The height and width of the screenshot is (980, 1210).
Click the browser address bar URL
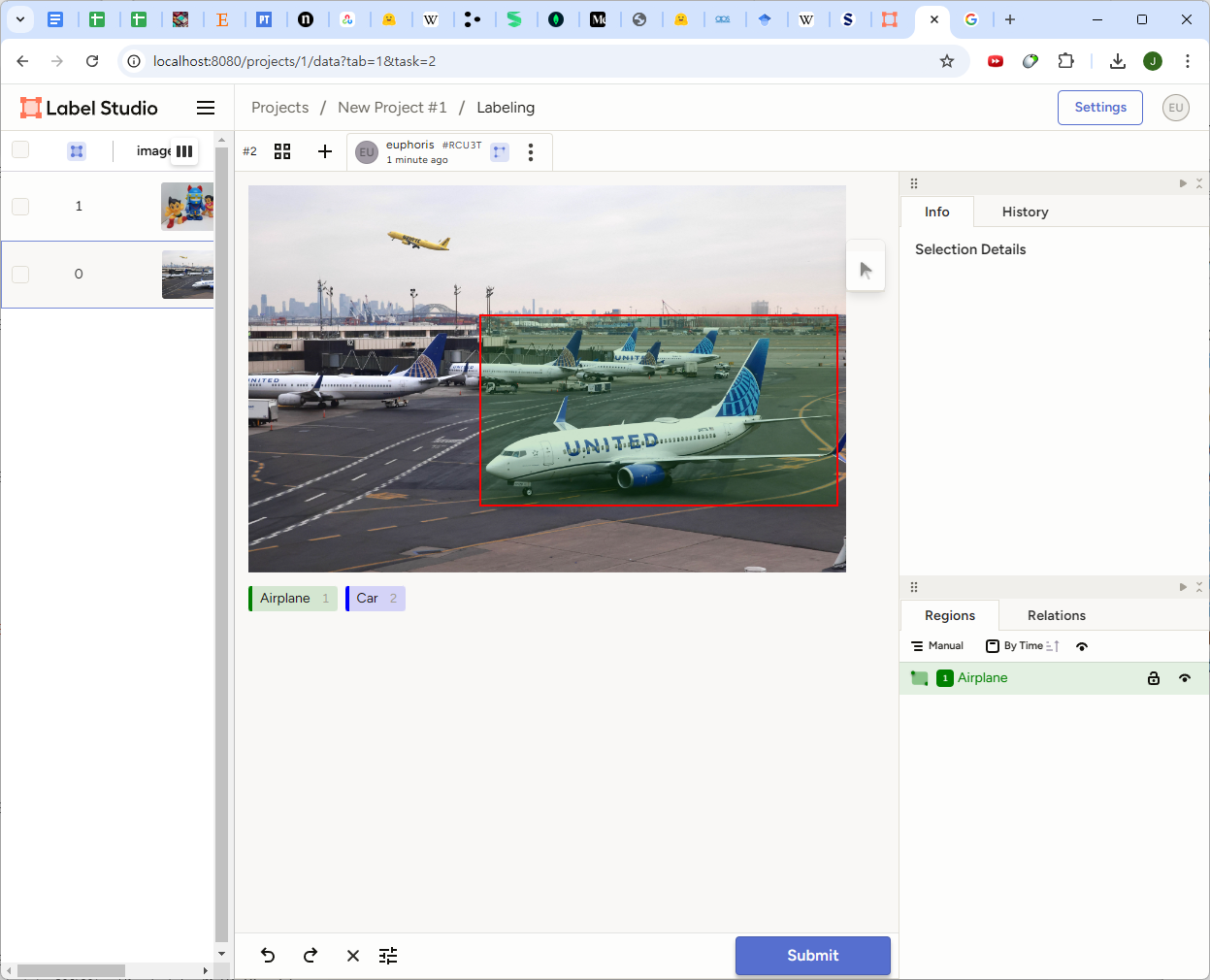tap(294, 61)
